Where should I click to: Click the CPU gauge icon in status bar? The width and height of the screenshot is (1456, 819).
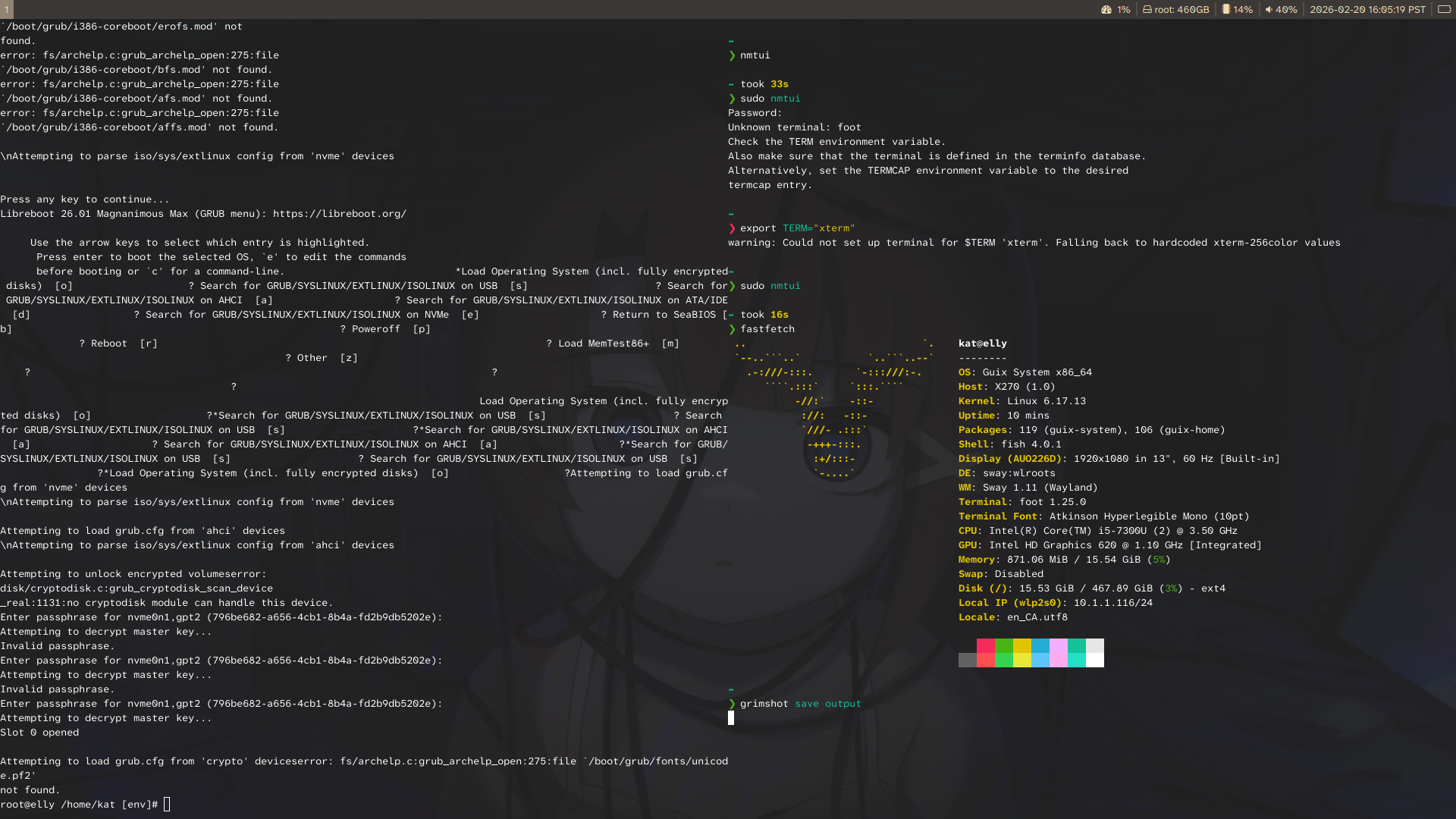tap(1106, 10)
